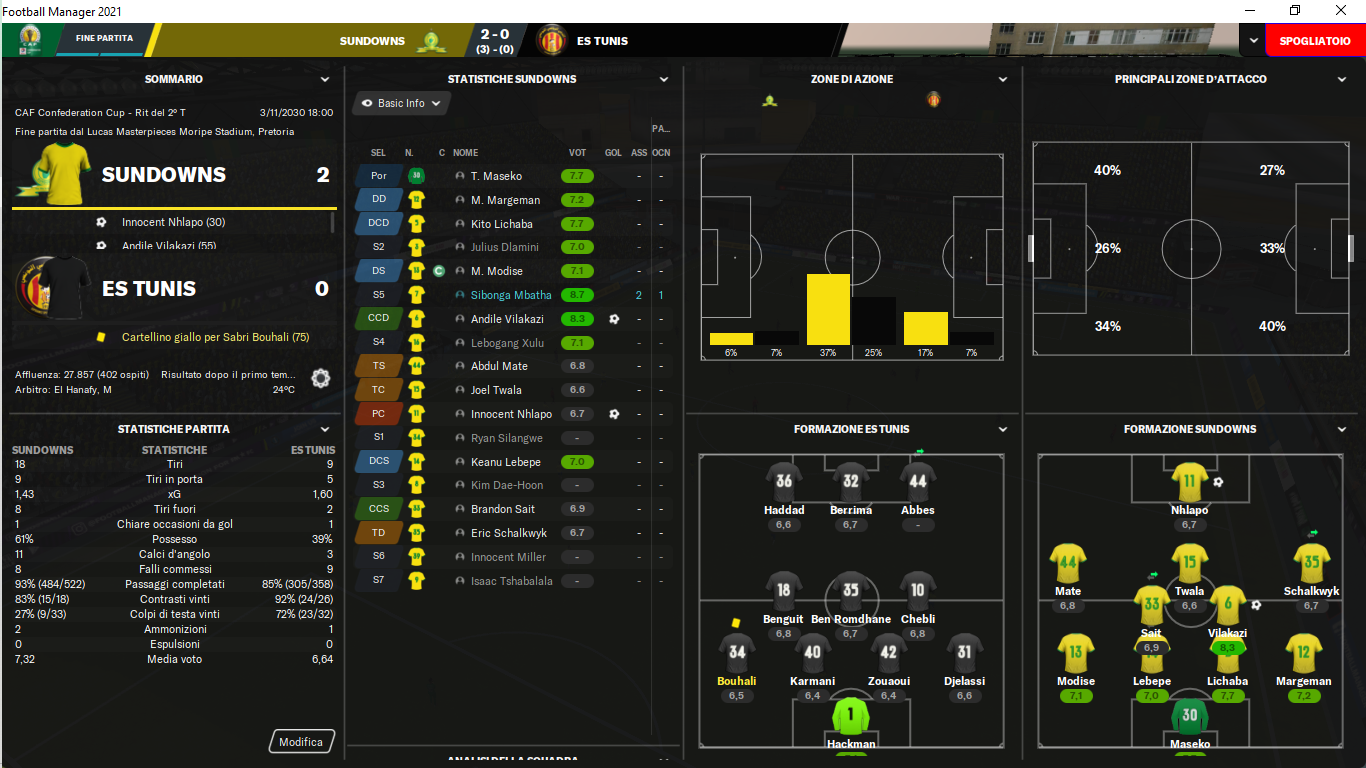This screenshot has width=1366, height=768.
Task: Open Keanu Lebepe's player link
Action: pyautogui.click(x=506, y=462)
